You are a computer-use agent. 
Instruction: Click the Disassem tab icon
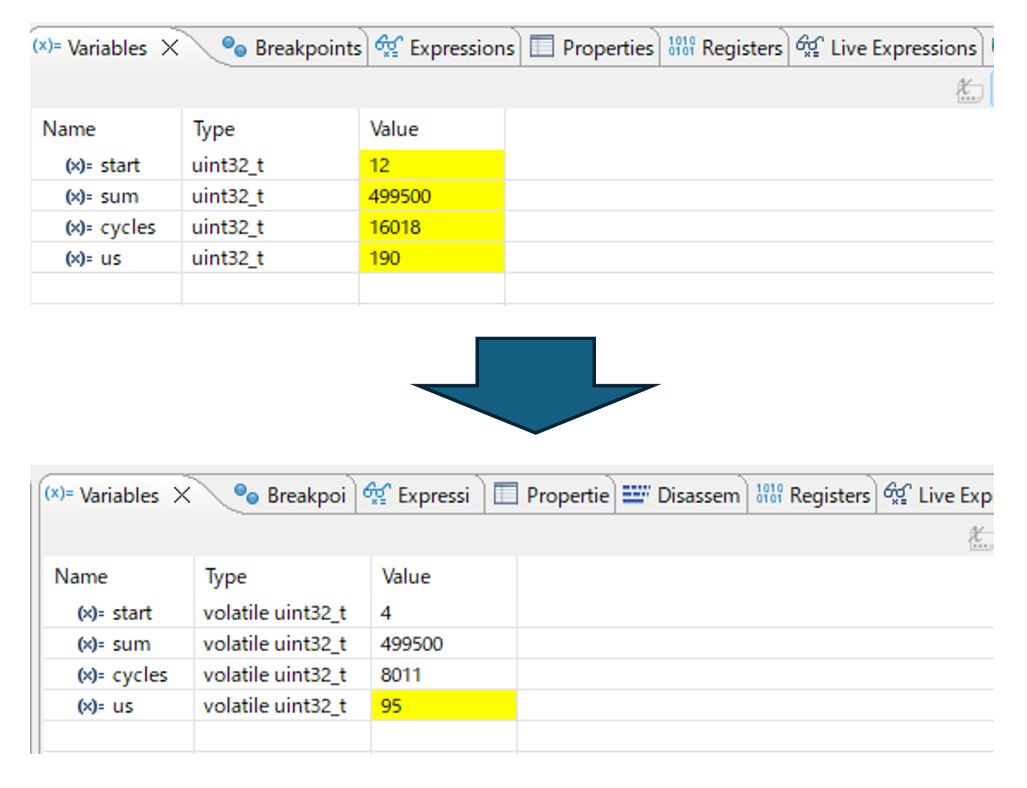635,495
